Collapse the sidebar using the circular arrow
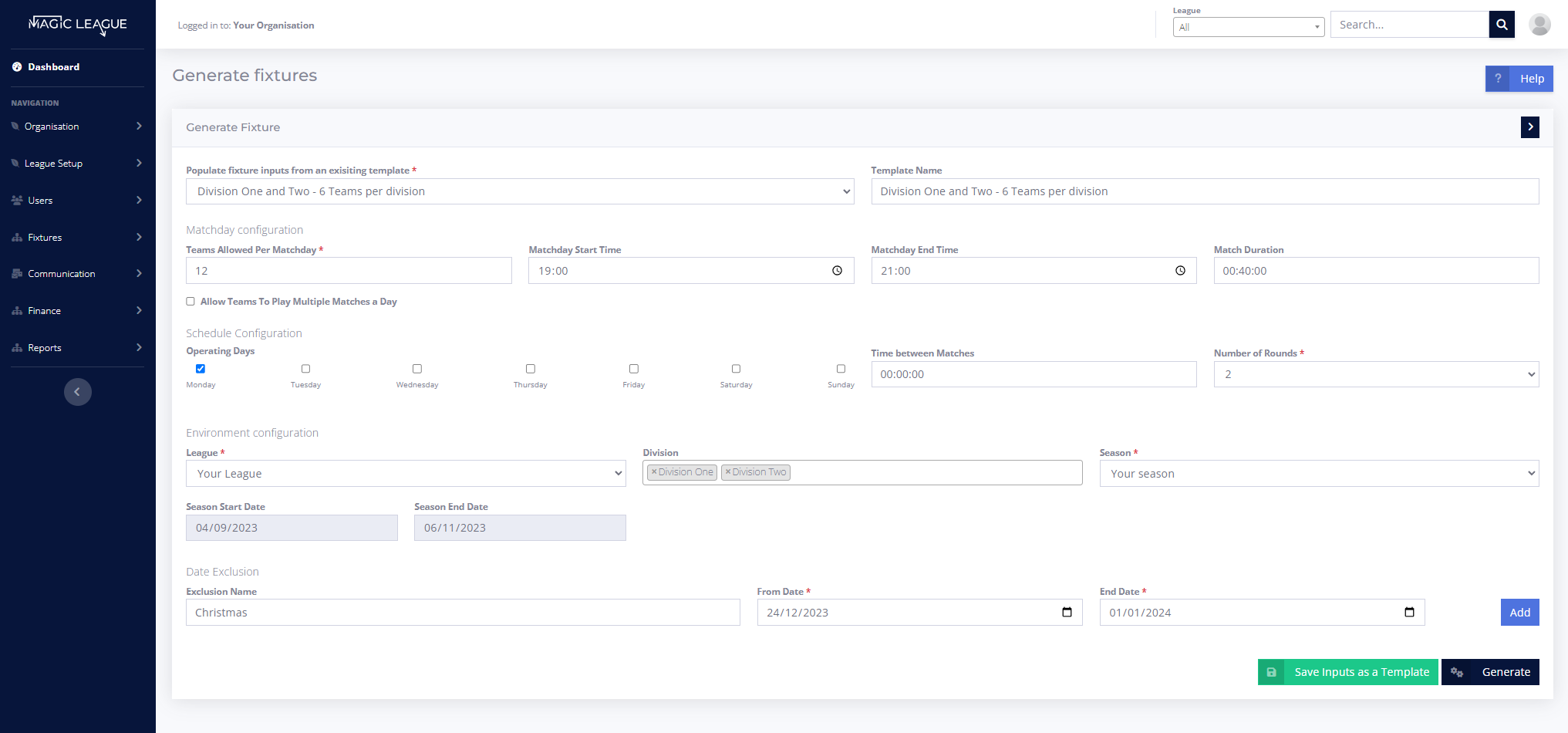Image resolution: width=1568 pixels, height=733 pixels. tap(78, 392)
